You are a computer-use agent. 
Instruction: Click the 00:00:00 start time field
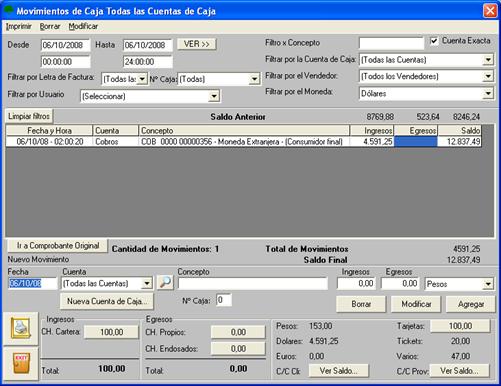[65, 62]
